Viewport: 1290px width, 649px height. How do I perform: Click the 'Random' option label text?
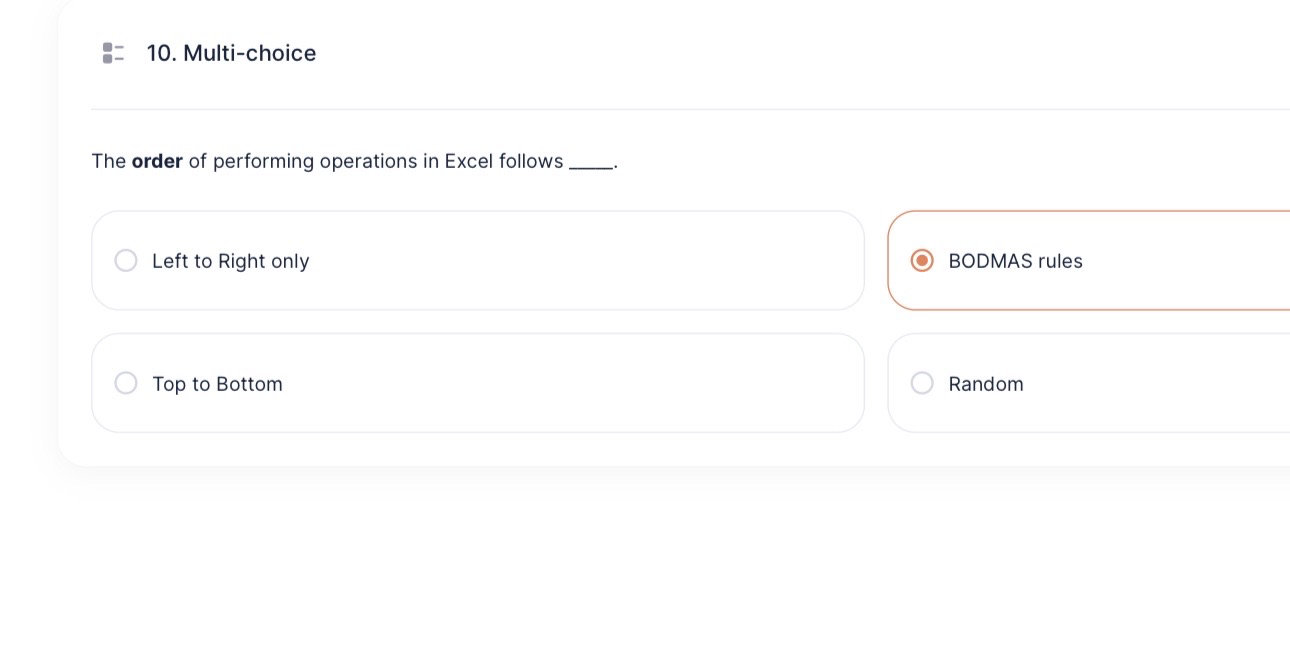pos(986,383)
